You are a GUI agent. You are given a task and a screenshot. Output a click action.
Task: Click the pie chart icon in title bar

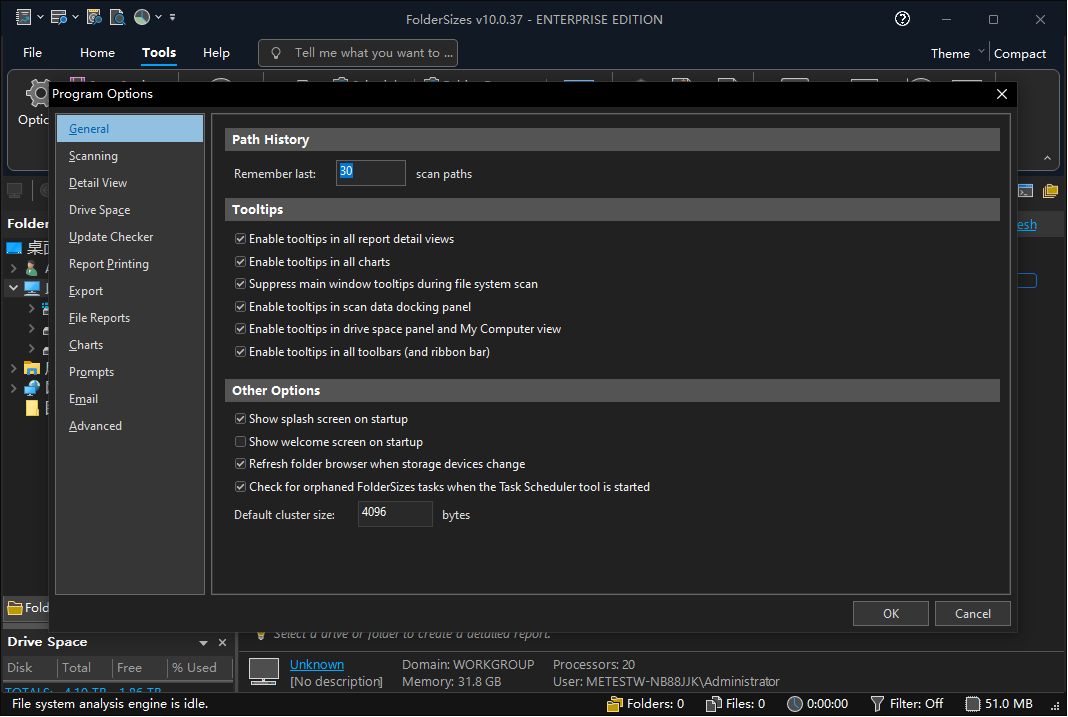coord(142,17)
